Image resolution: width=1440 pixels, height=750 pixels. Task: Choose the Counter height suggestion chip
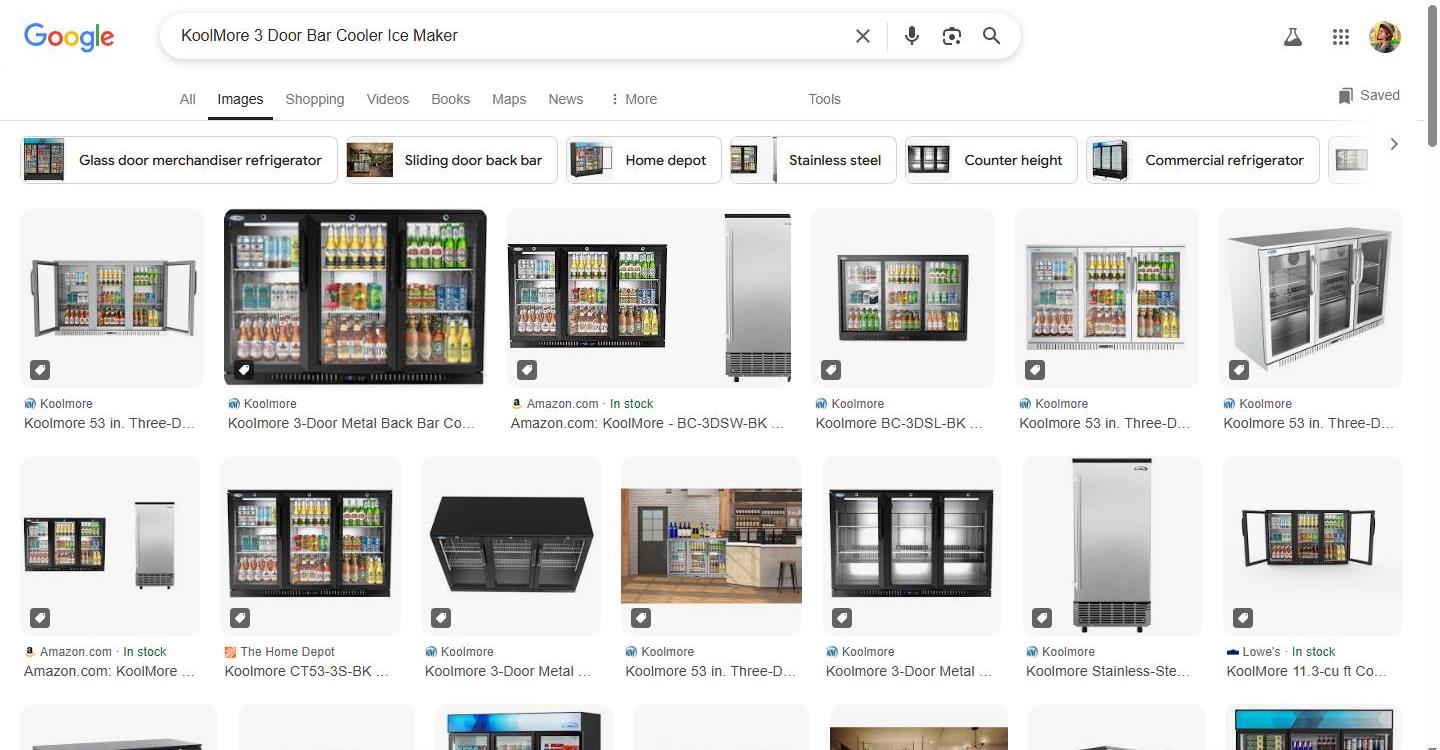pos(991,160)
